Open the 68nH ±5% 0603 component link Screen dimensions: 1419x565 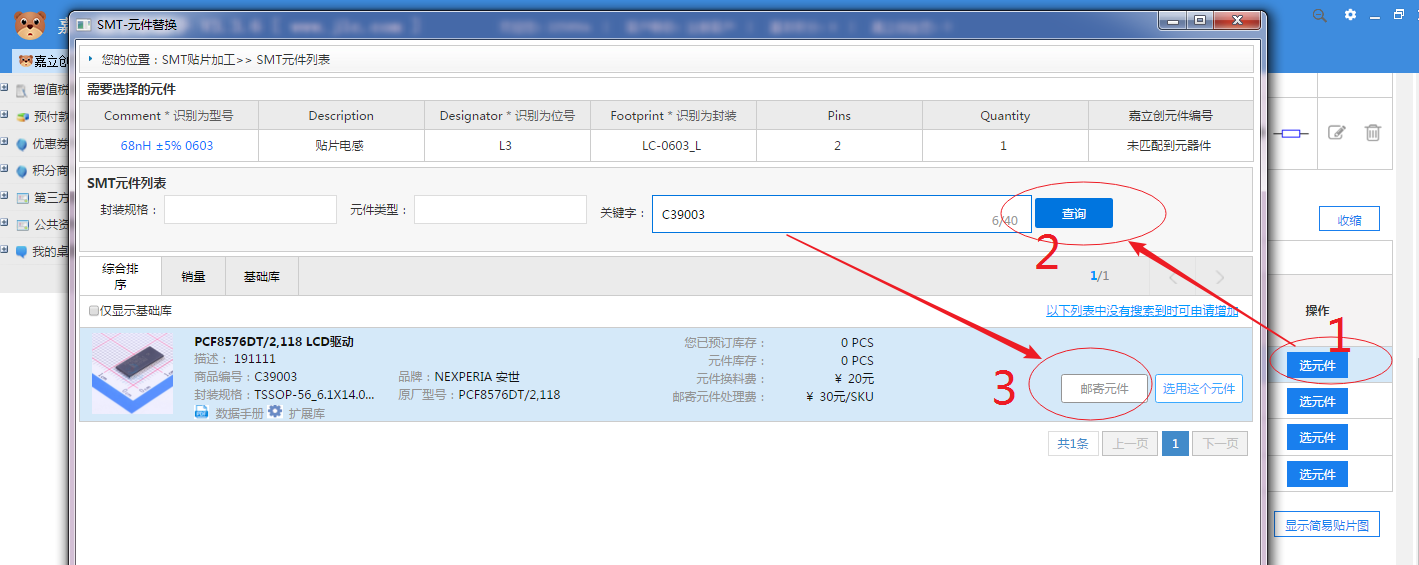[167, 145]
